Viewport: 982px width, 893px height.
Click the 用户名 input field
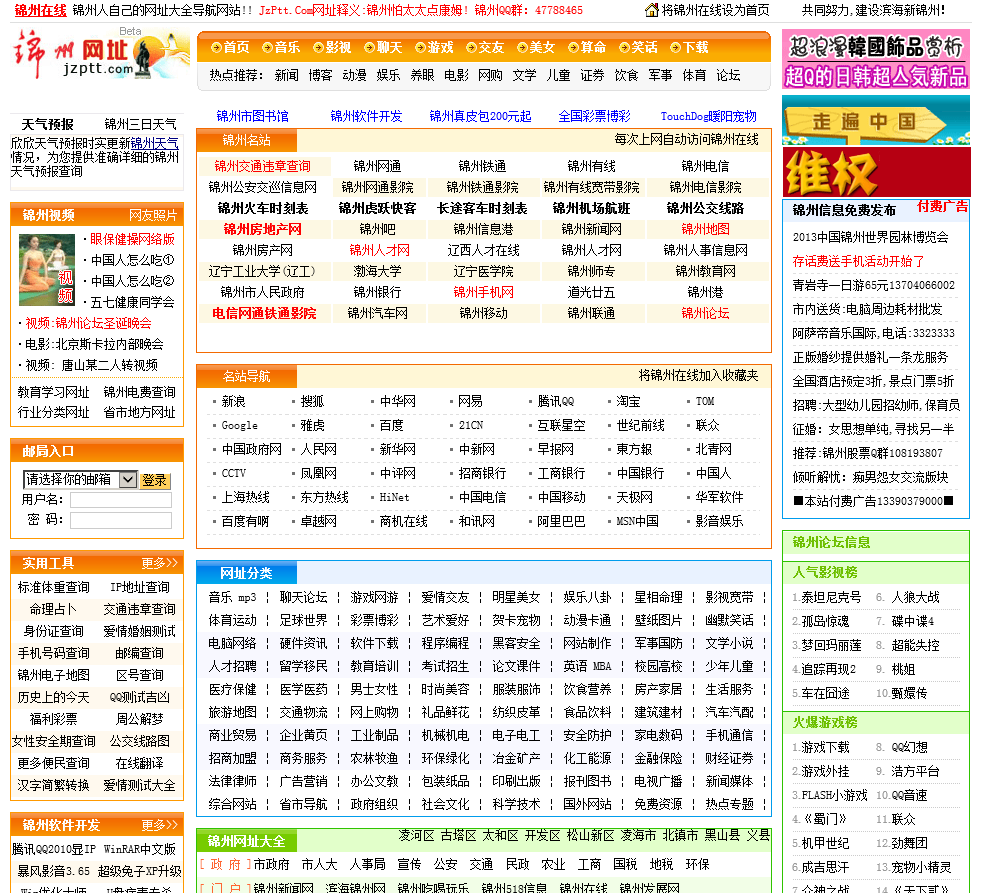click(x=121, y=500)
